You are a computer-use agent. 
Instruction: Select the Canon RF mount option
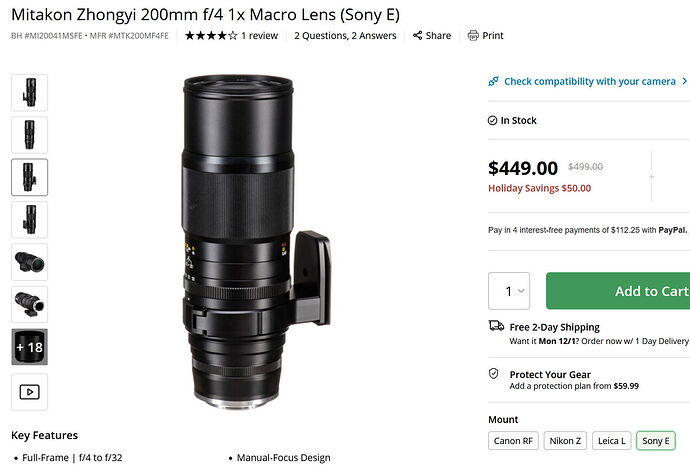point(516,440)
